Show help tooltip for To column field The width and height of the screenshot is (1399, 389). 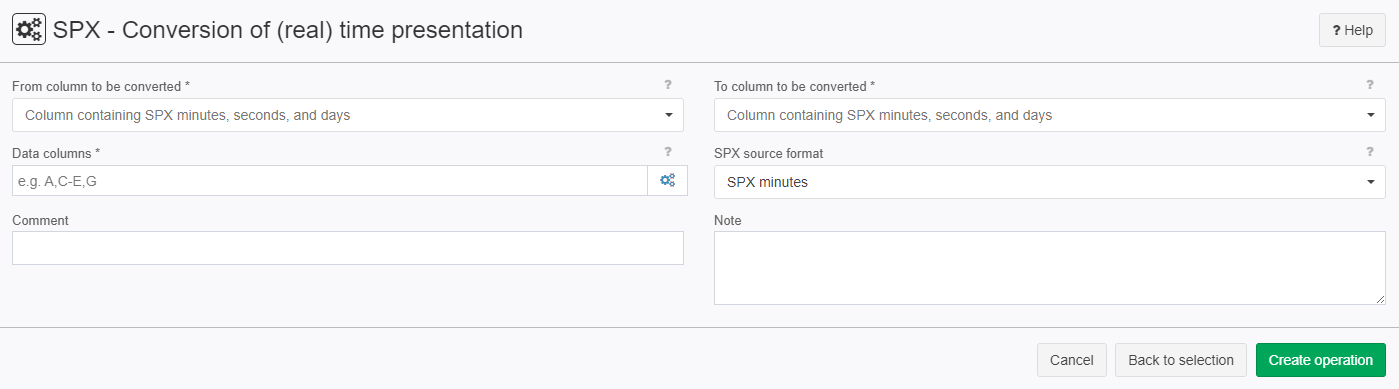pos(1370,85)
